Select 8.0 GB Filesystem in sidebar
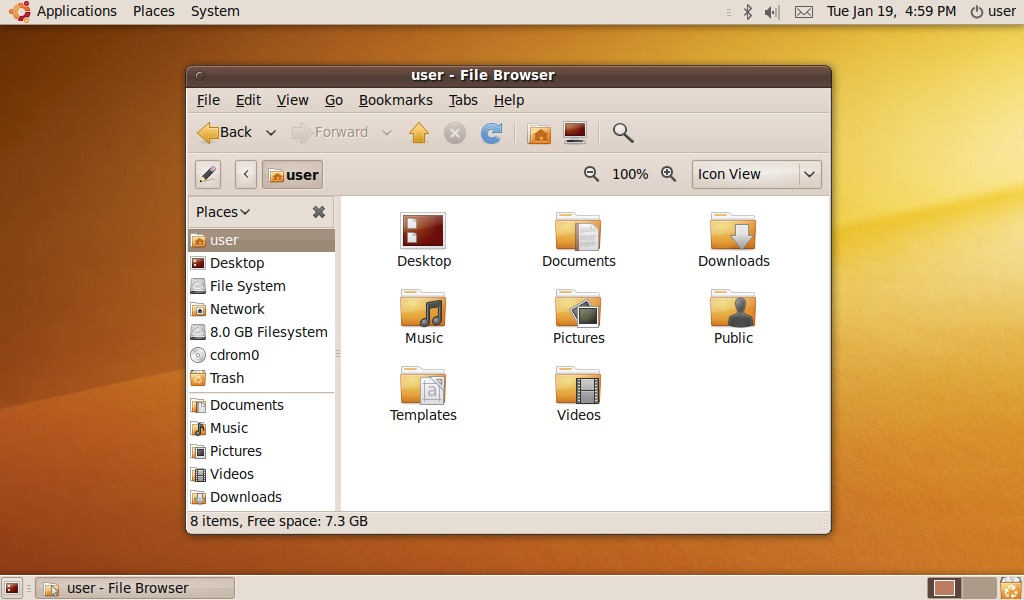 click(261, 332)
